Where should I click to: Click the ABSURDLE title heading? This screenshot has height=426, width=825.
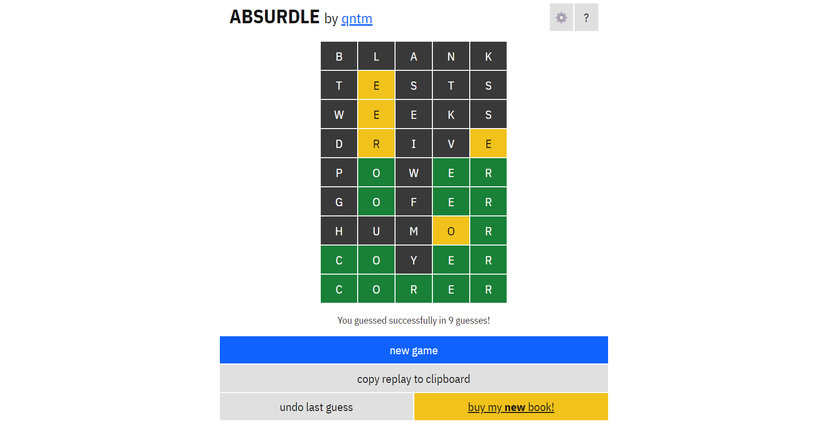274,17
